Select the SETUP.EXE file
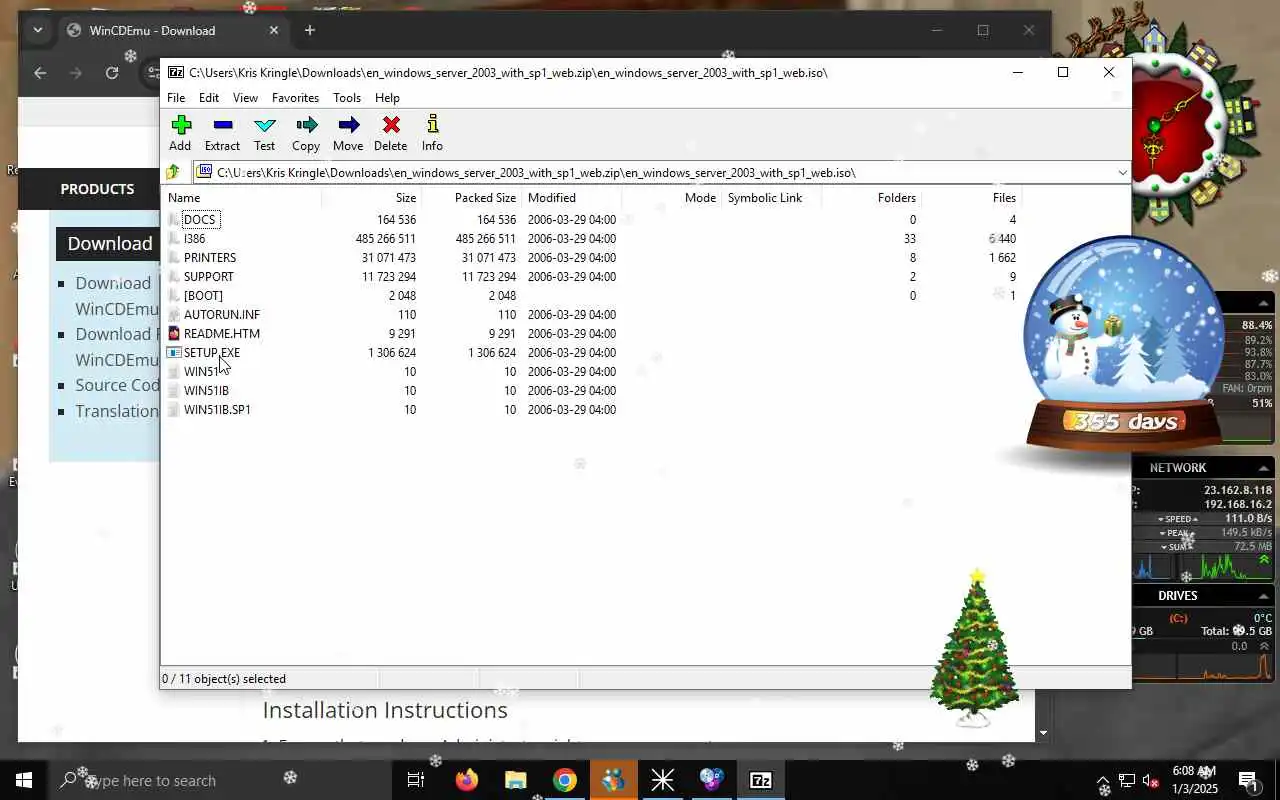This screenshot has height=800, width=1280. 211,352
